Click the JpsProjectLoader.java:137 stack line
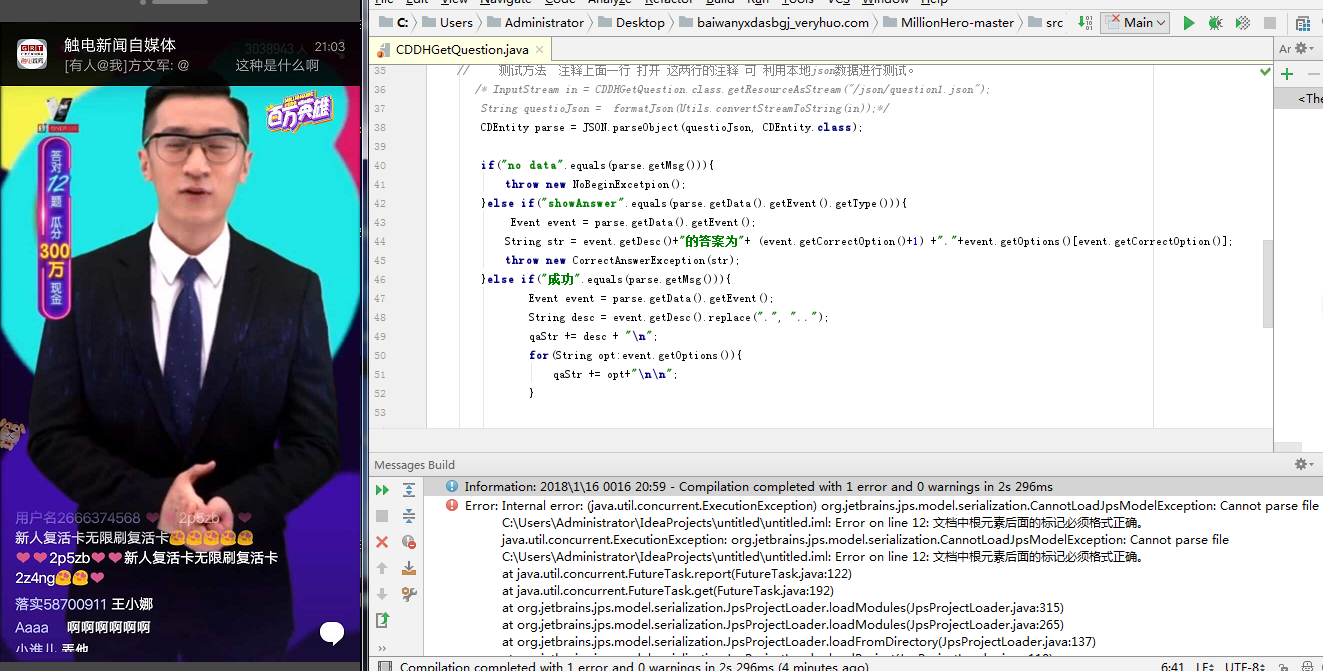Viewport: 1323px width, 671px height. pos(799,642)
